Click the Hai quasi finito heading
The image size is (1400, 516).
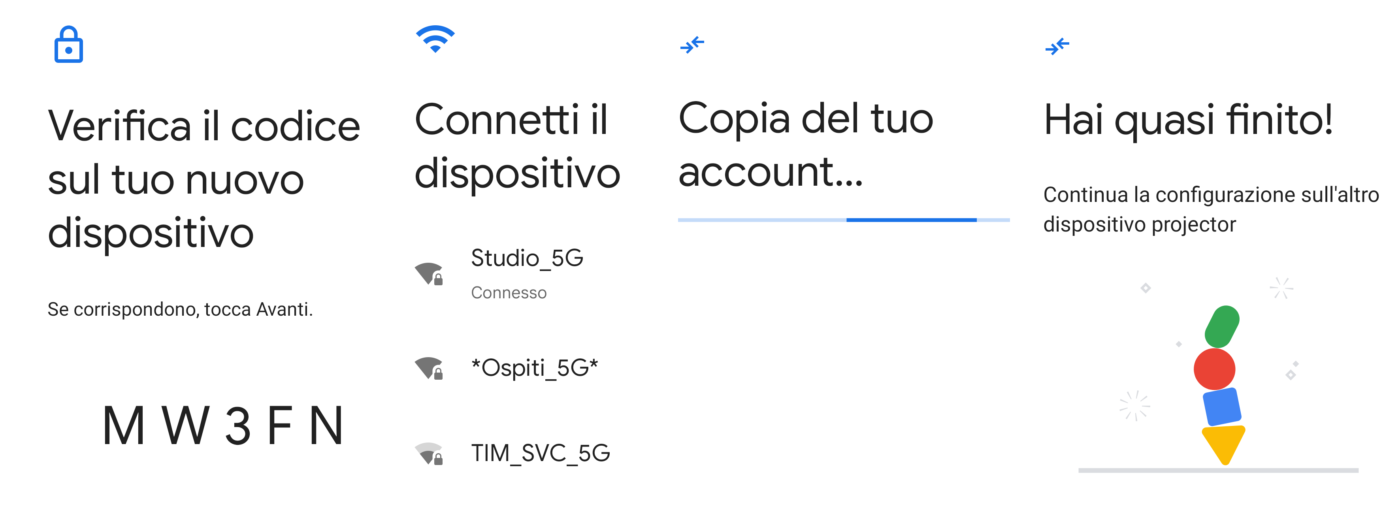click(1188, 121)
